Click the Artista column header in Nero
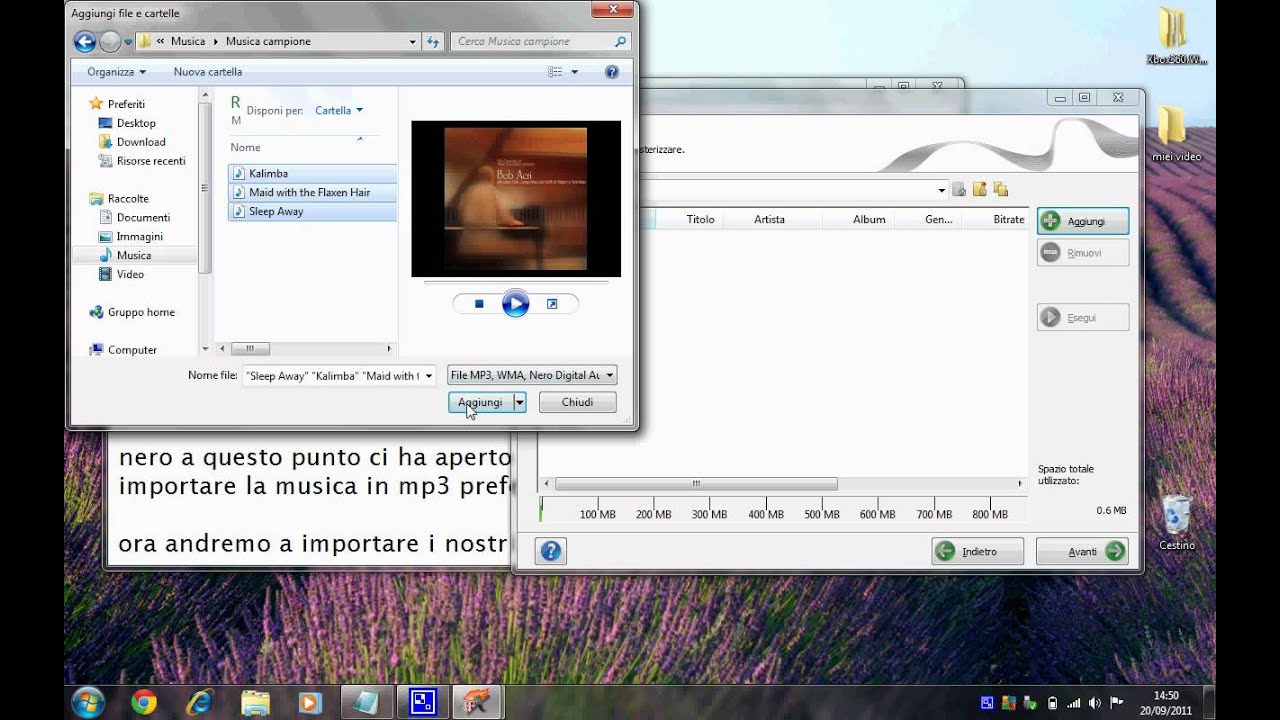 [769, 219]
